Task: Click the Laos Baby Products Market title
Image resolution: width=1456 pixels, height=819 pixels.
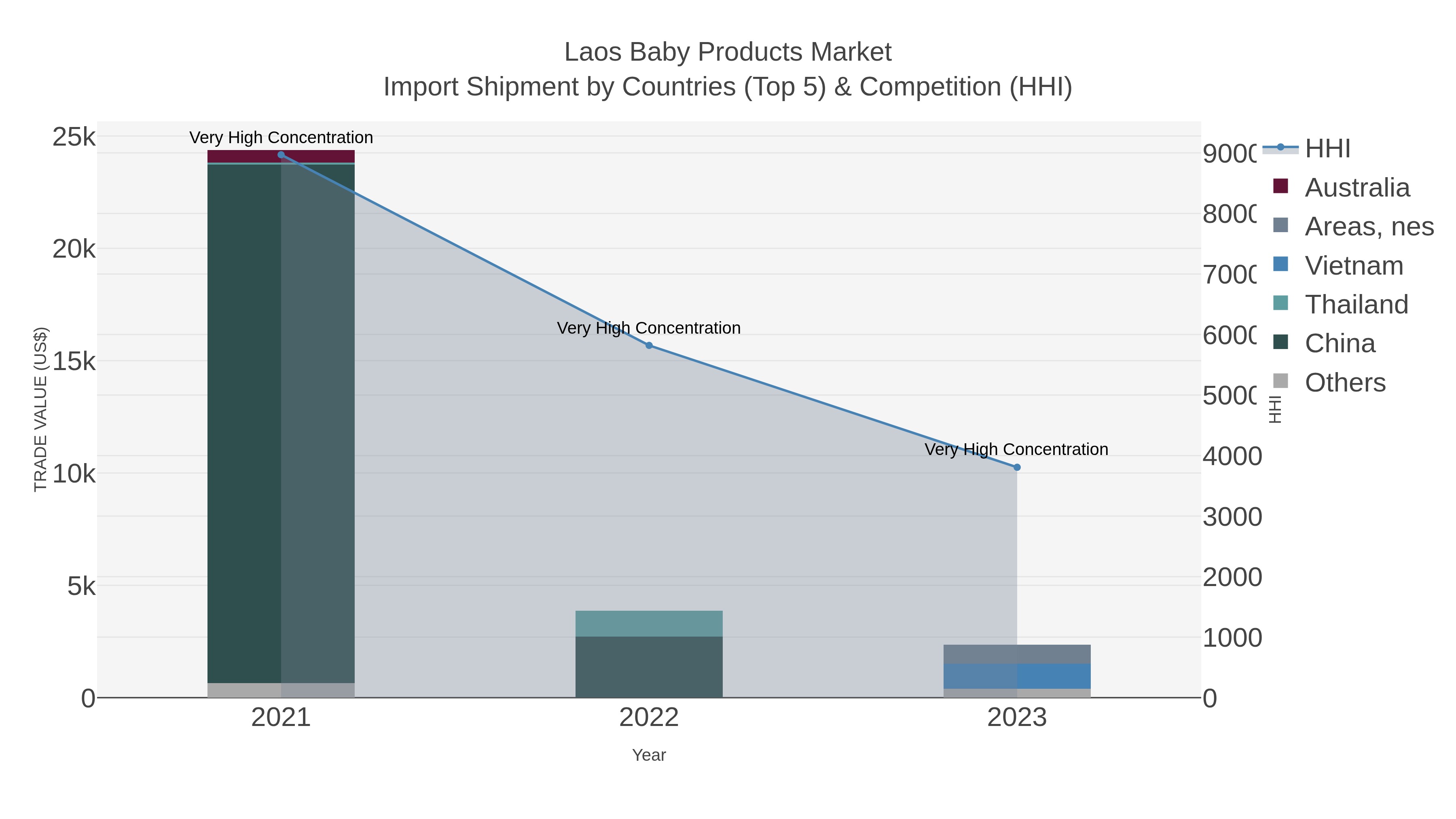Action: point(728,52)
